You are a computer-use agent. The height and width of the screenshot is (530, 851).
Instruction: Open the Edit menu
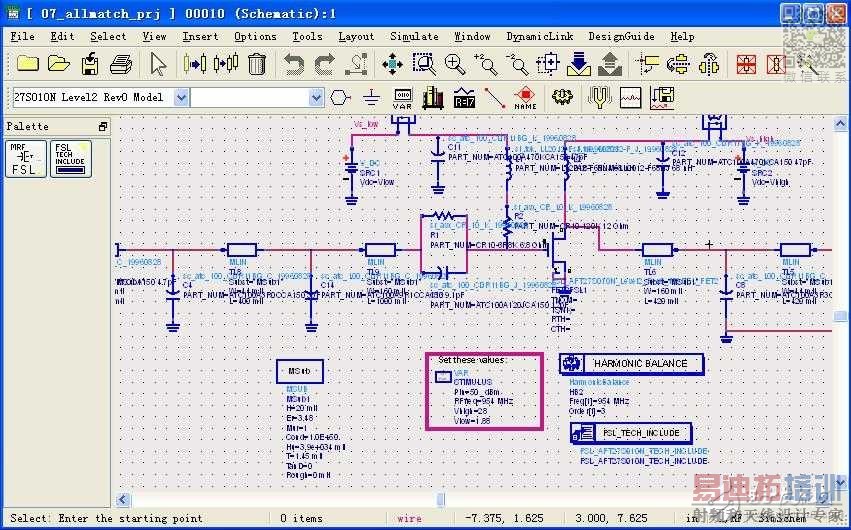click(62, 36)
